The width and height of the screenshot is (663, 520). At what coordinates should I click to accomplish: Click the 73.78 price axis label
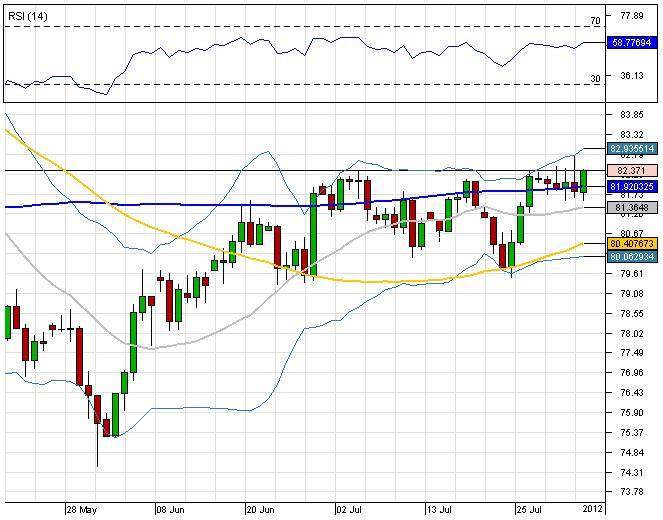tap(631, 492)
